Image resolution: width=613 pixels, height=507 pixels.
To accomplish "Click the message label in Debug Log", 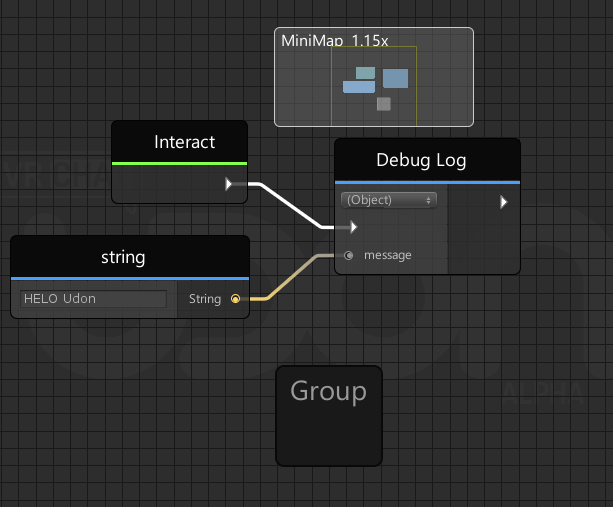I will coord(387,255).
